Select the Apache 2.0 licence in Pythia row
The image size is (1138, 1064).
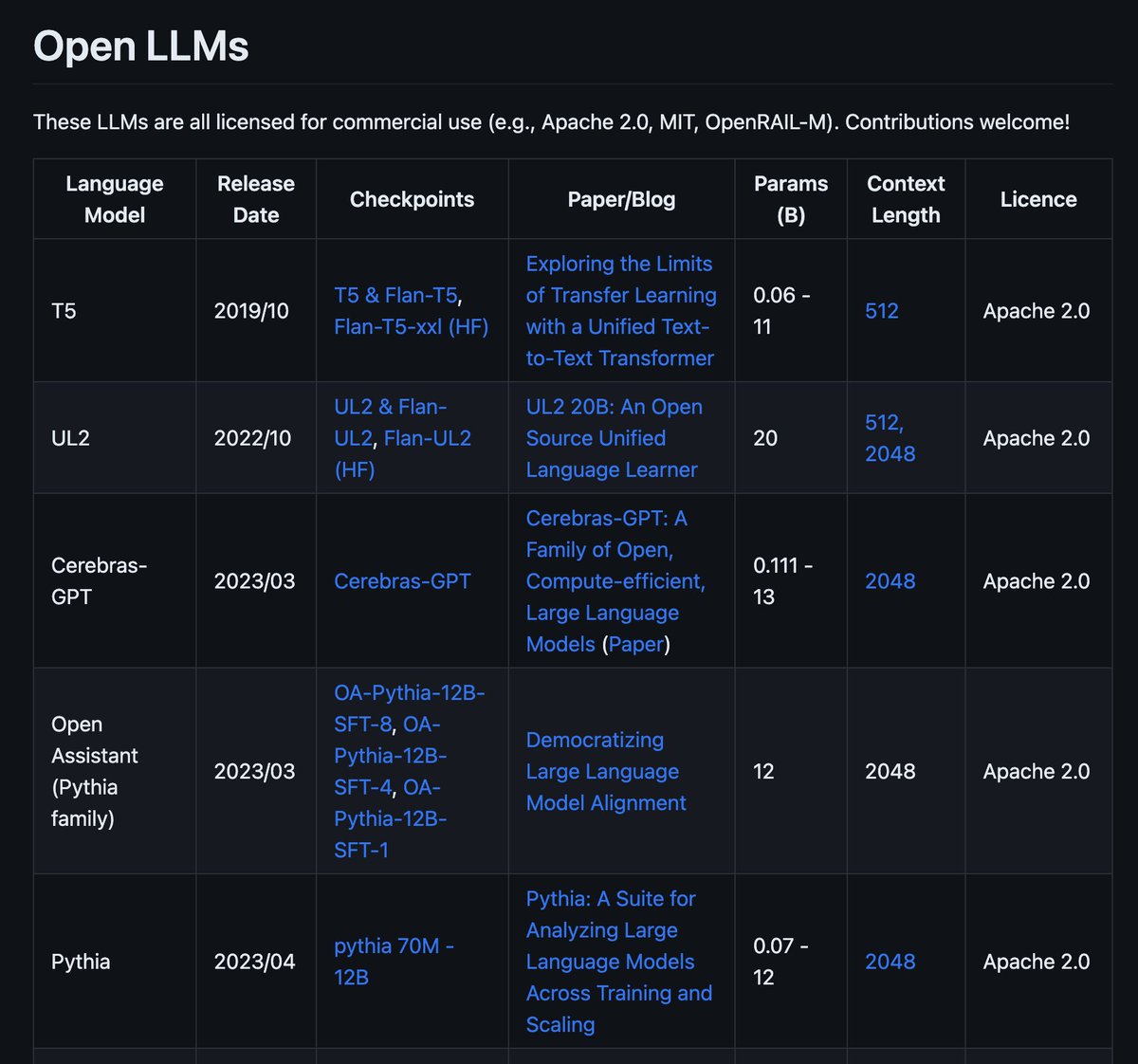pyautogui.click(x=1037, y=962)
